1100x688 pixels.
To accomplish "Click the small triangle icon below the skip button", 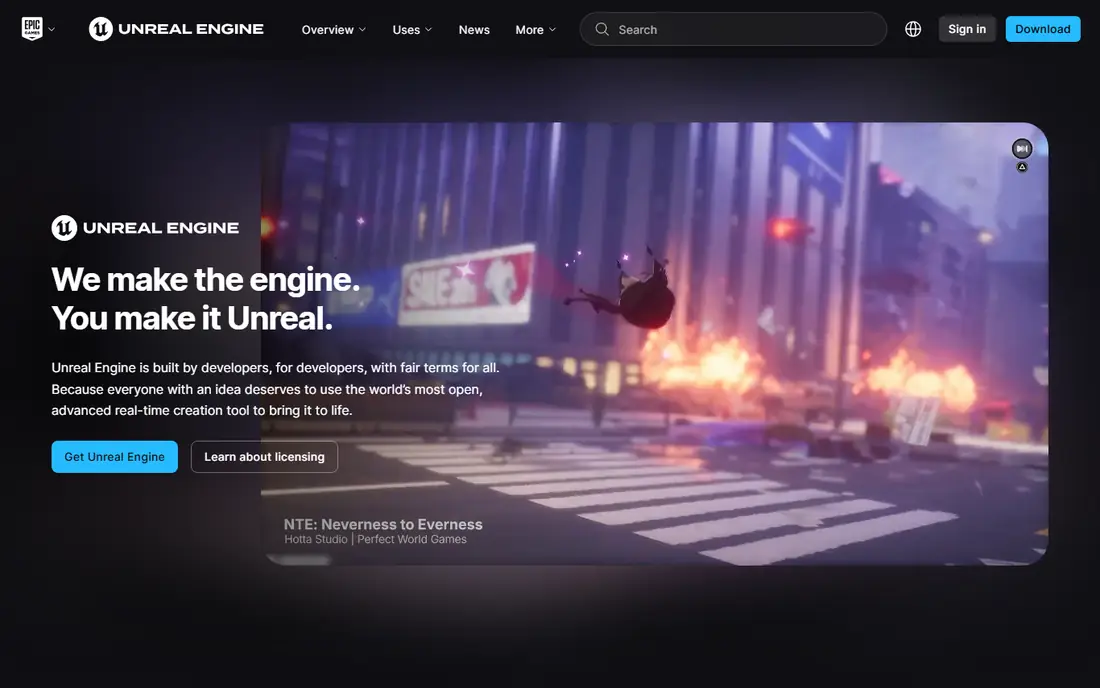I will (x=1022, y=167).
